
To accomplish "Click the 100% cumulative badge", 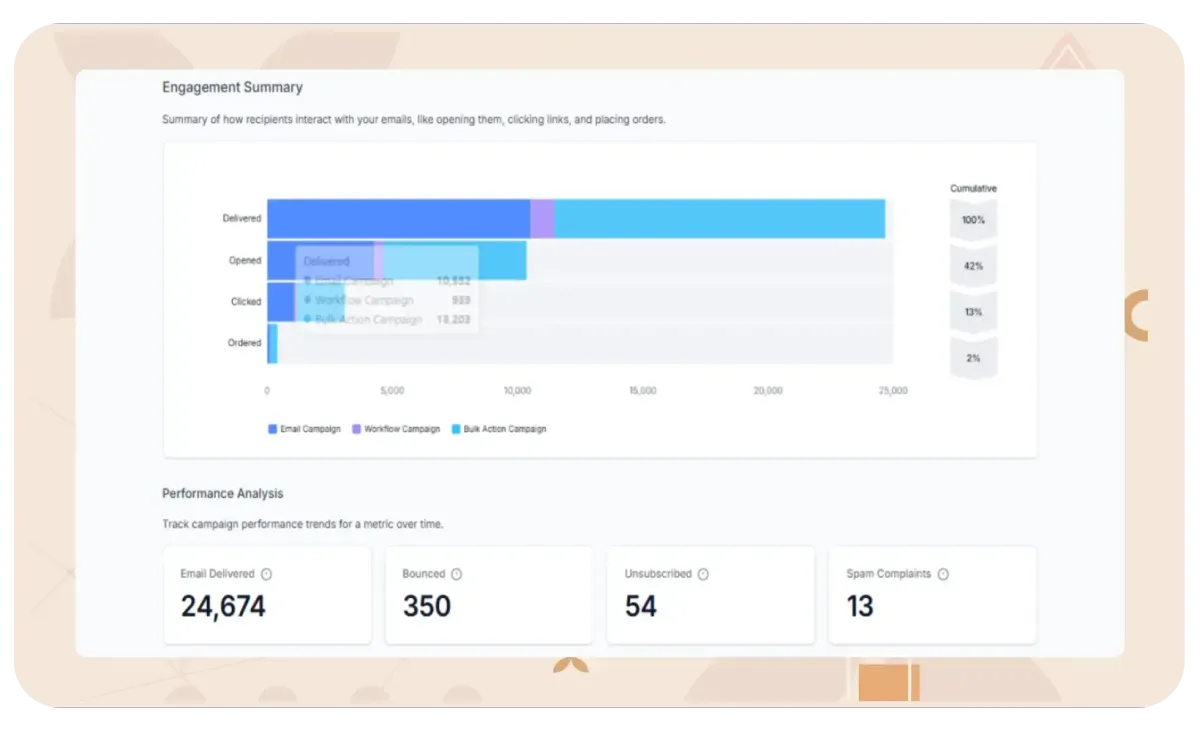I will [x=972, y=219].
